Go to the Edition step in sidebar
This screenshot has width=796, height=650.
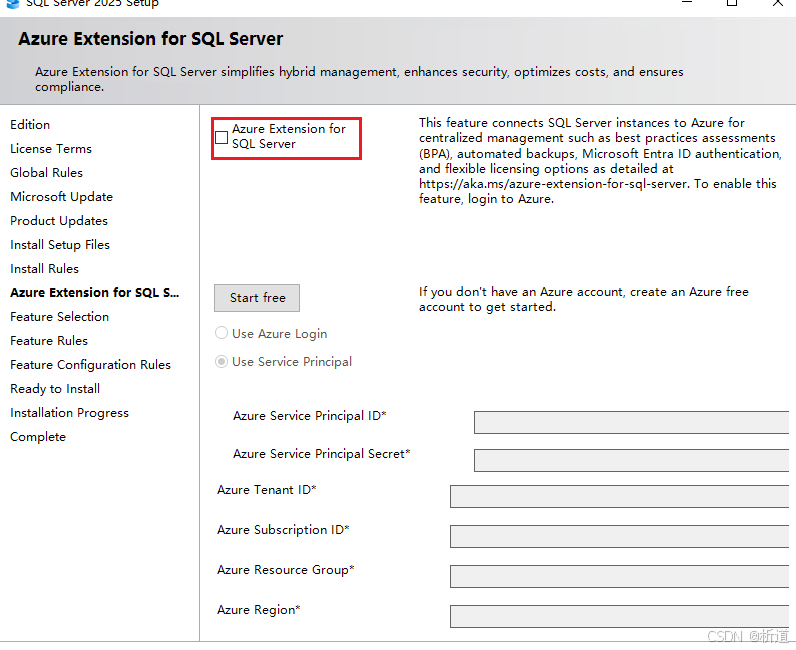coord(30,125)
